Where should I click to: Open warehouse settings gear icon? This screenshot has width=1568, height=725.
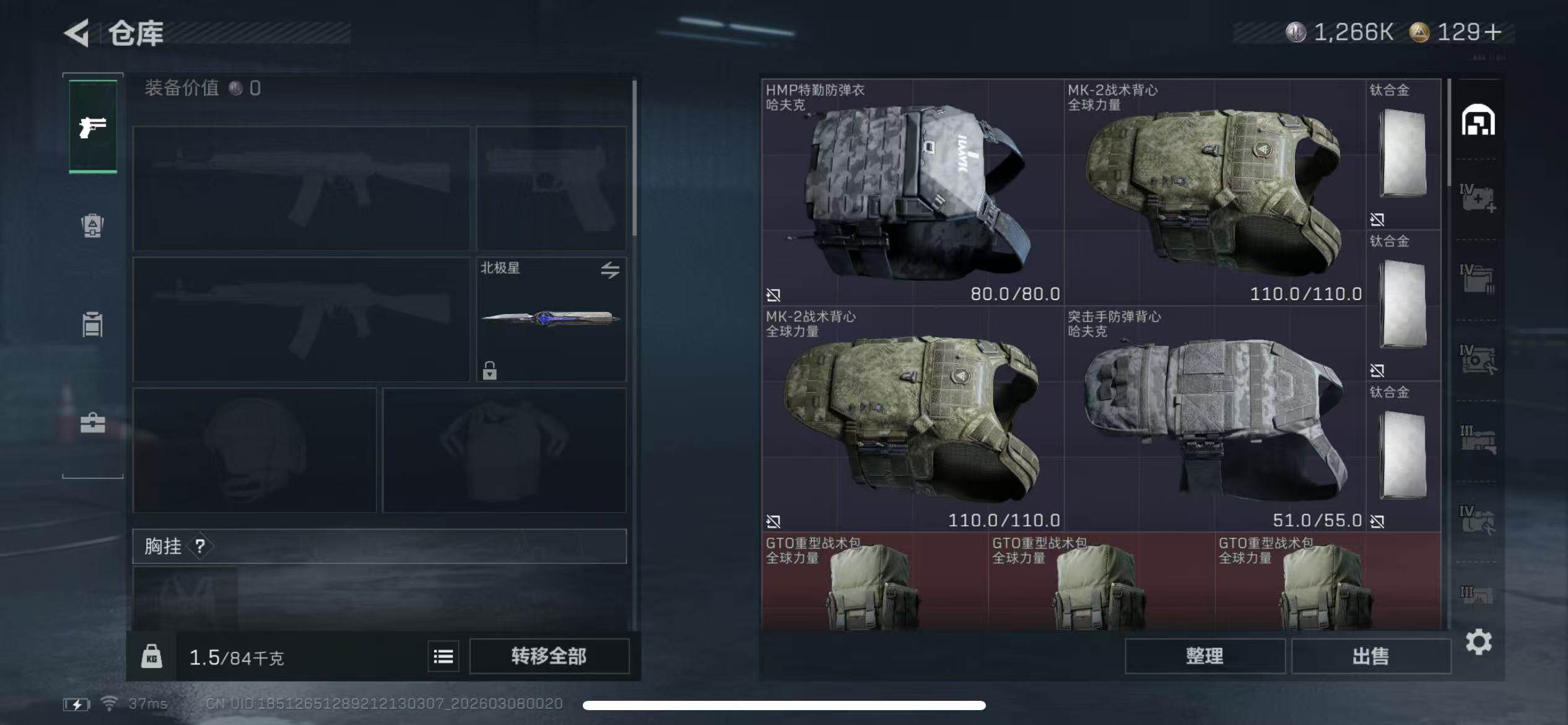click(x=1479, y=642)
